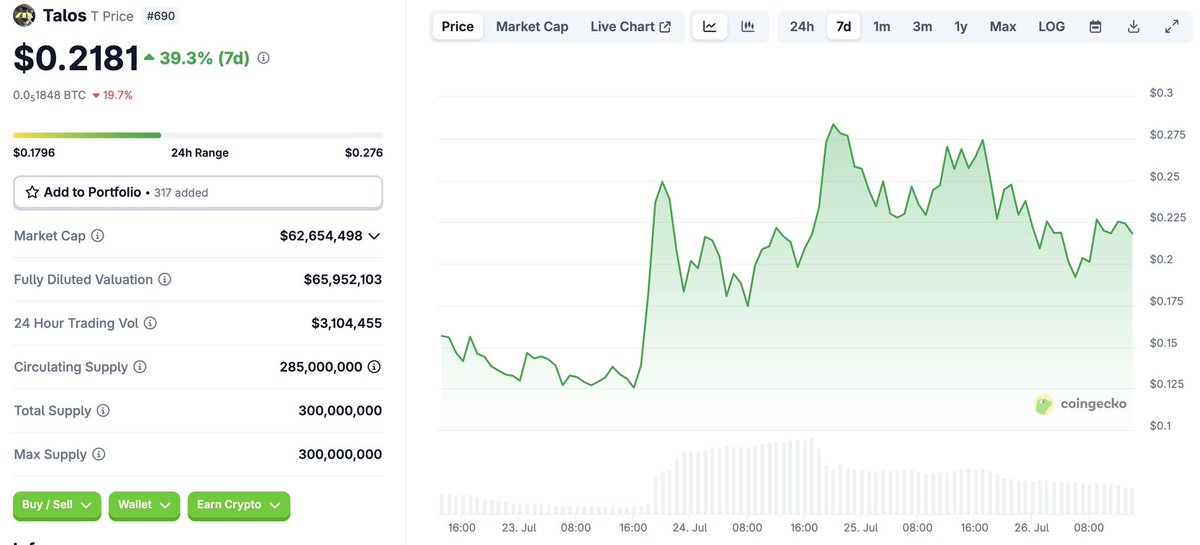Open the Live Chart external link tab

[x=630, y=27]
